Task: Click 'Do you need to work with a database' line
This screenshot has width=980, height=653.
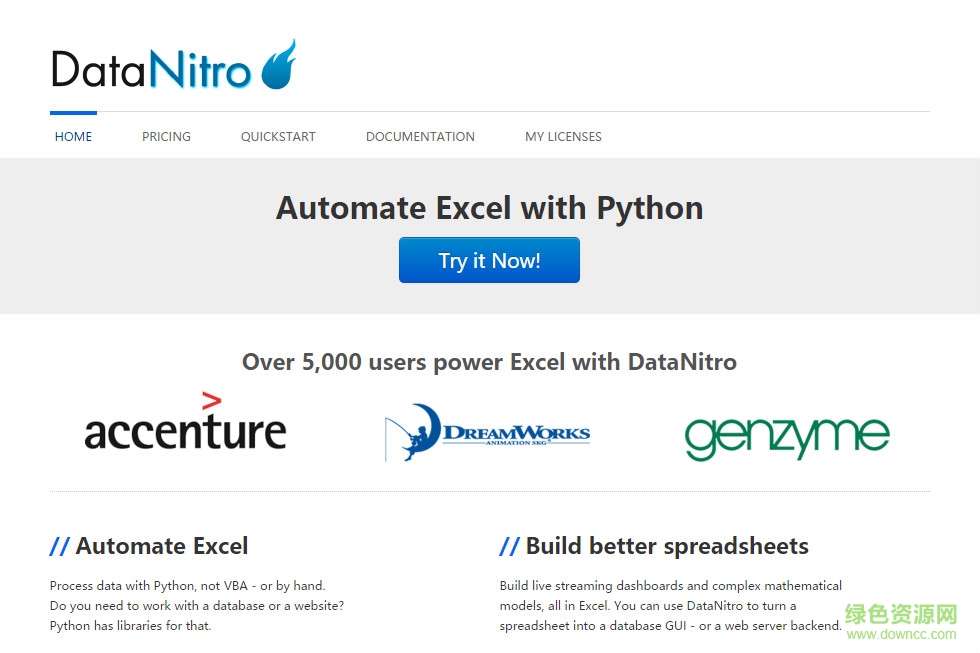Action: point(197,606)
